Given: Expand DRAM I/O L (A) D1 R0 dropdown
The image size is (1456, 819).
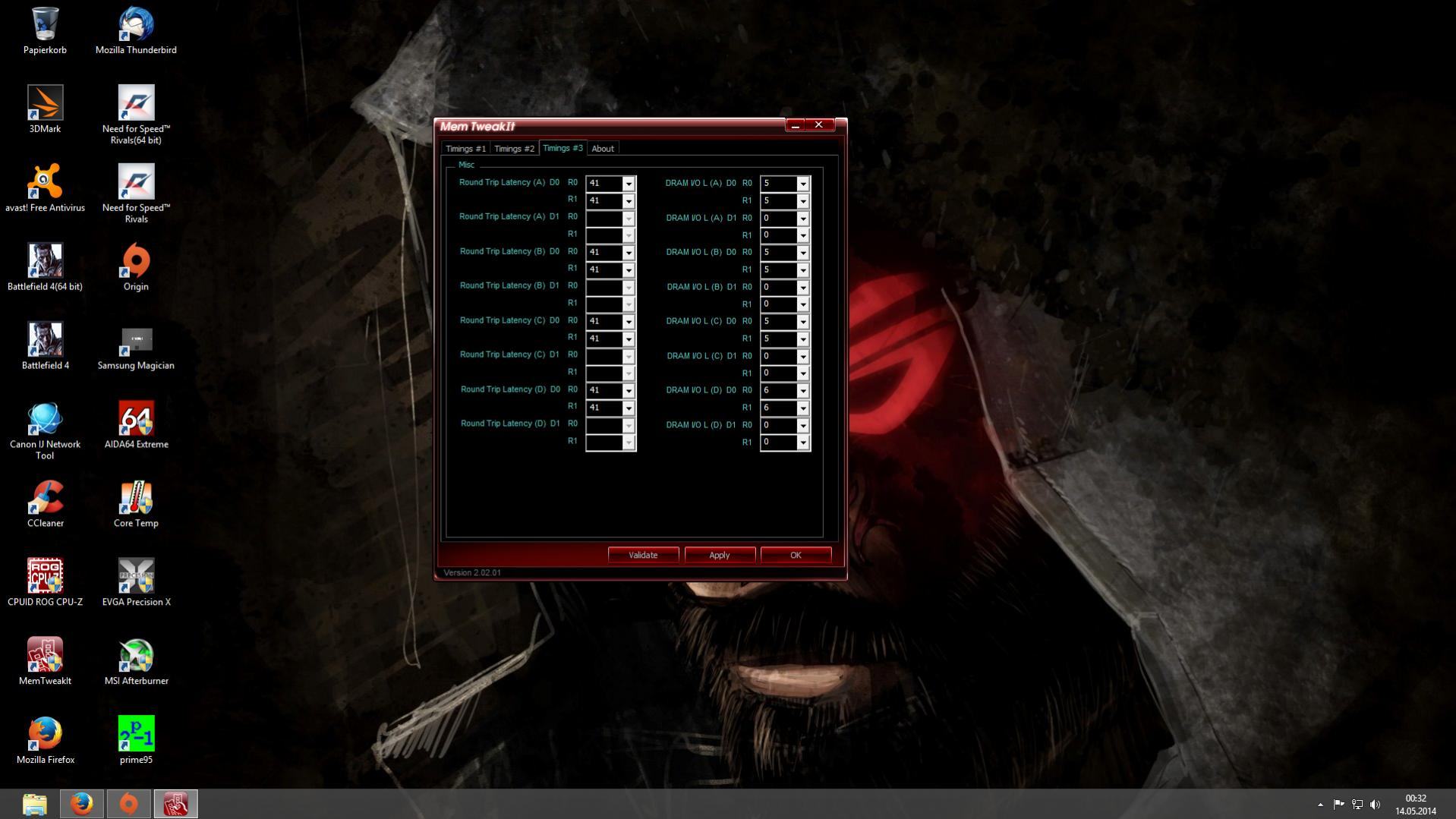Looking at the screenshot, I should click(802, 219).
